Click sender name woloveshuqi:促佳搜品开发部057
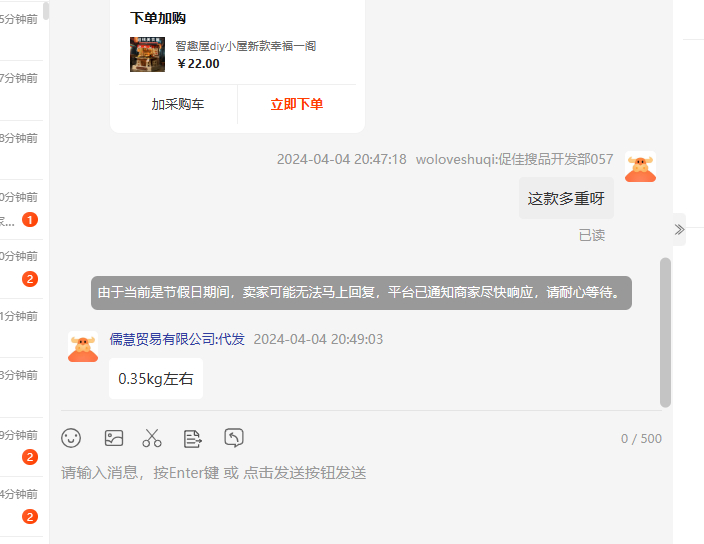The height and width of the screenshot is (544, 704). click(515, 159)
